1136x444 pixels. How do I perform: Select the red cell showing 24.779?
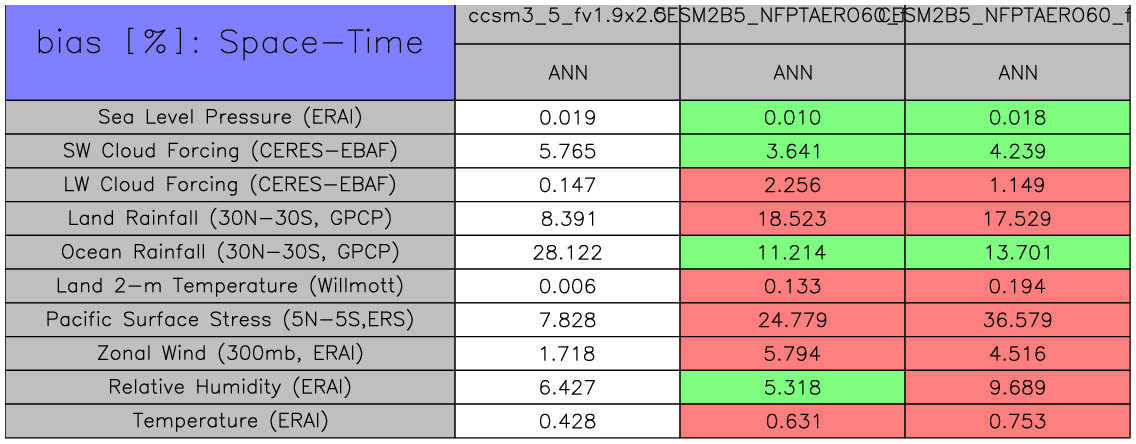[x=792, y=320]
